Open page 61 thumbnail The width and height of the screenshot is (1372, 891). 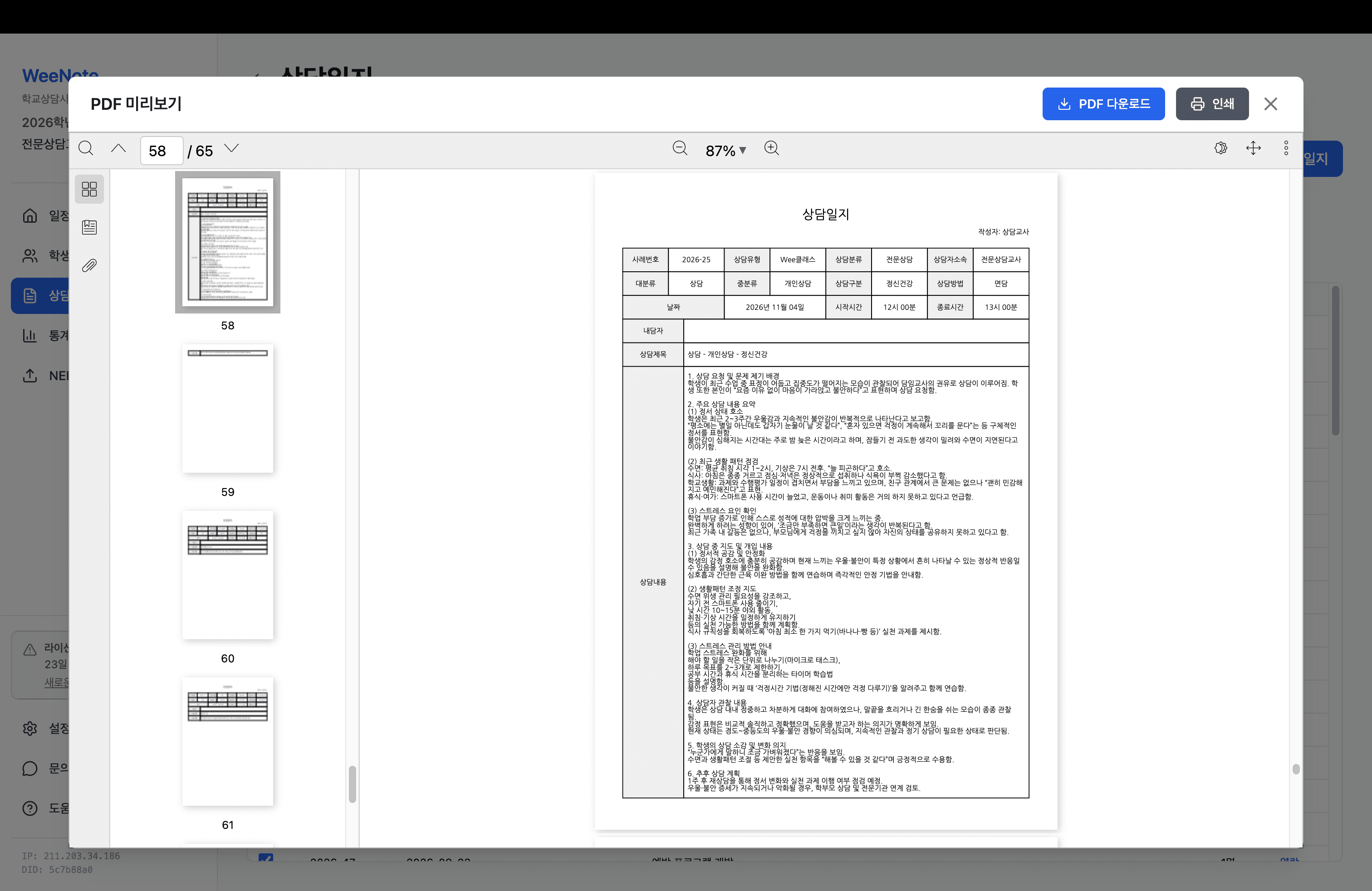tap(228, 741)
